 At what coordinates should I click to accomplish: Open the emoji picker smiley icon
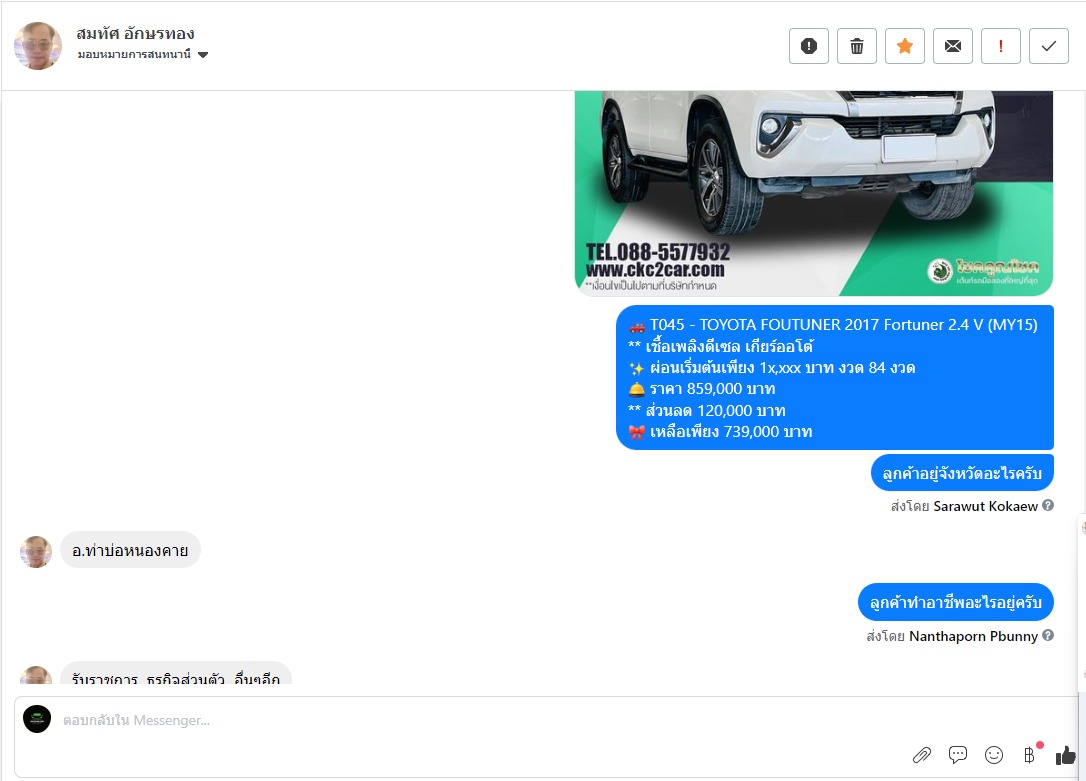pyautogui.click(x=994, y=755)
